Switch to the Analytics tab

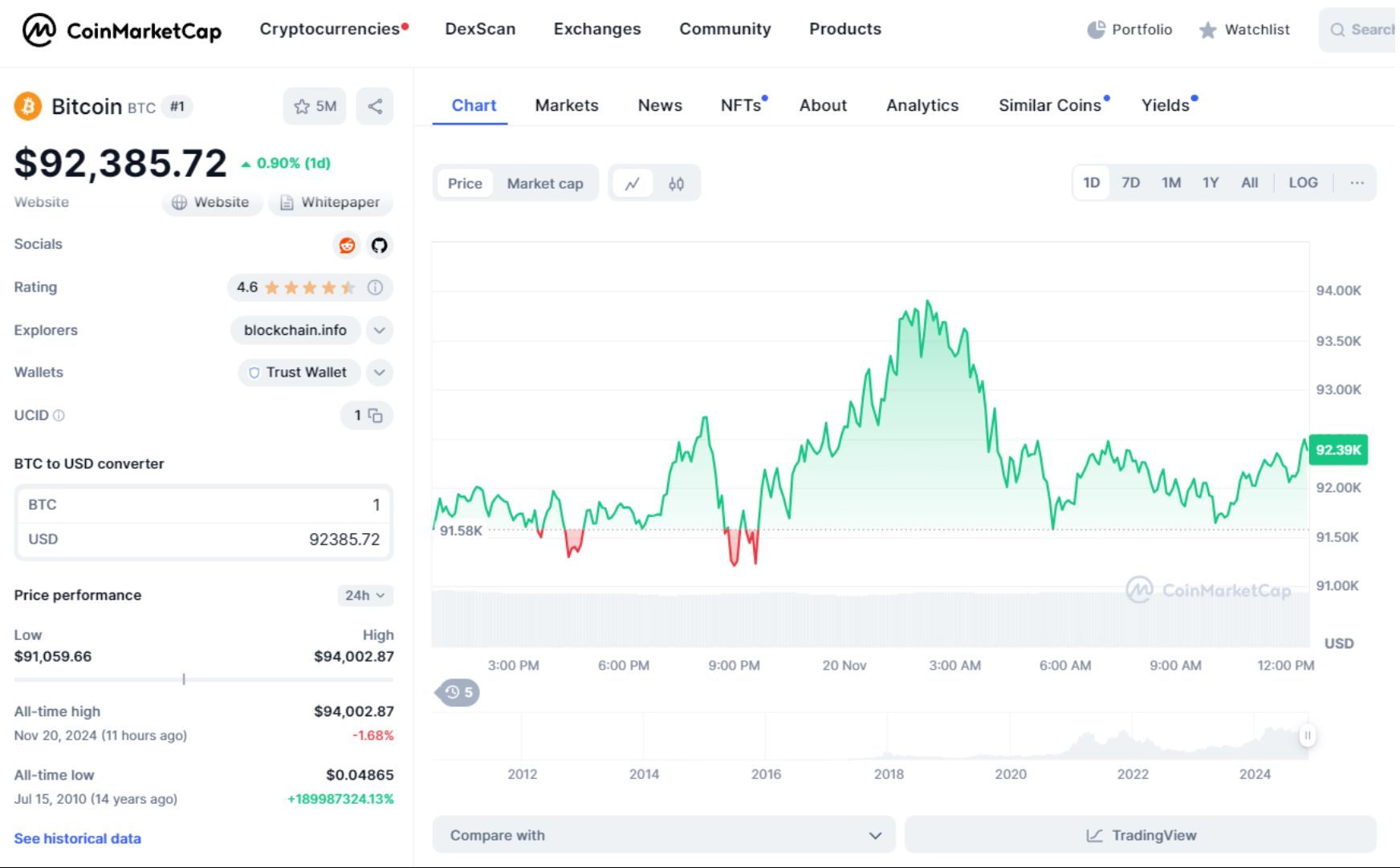[922, 105]
